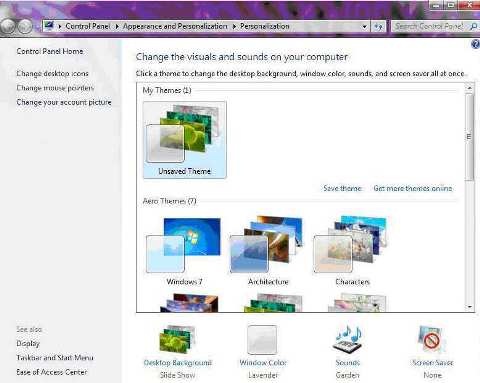Open Get more themes online link
The width and height of the screenshot is (480, 383).
point(413,188)
